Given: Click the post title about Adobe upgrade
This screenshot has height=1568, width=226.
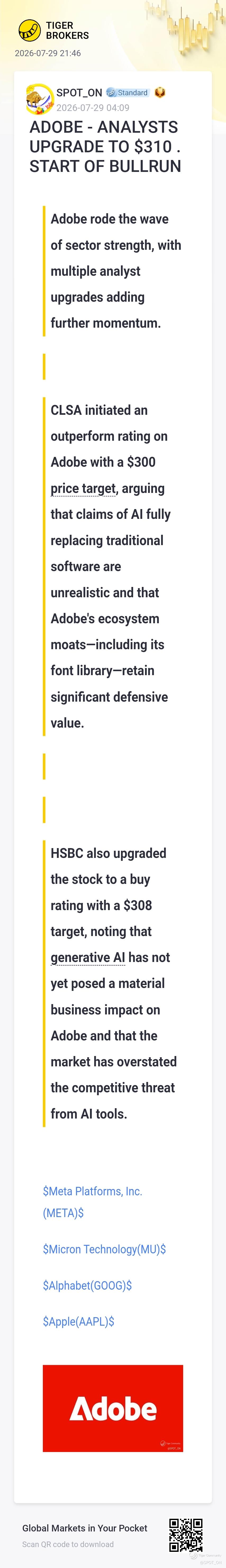Looking at the screenshot, I should point(105,147).
